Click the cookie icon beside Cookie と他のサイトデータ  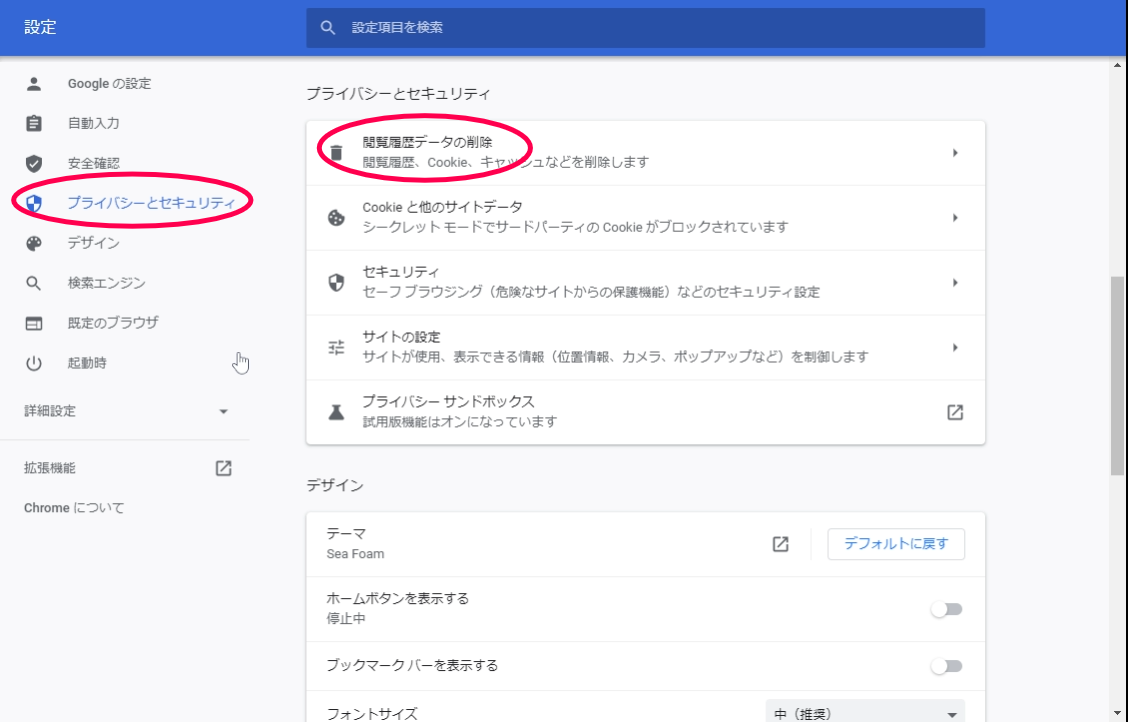337,217
